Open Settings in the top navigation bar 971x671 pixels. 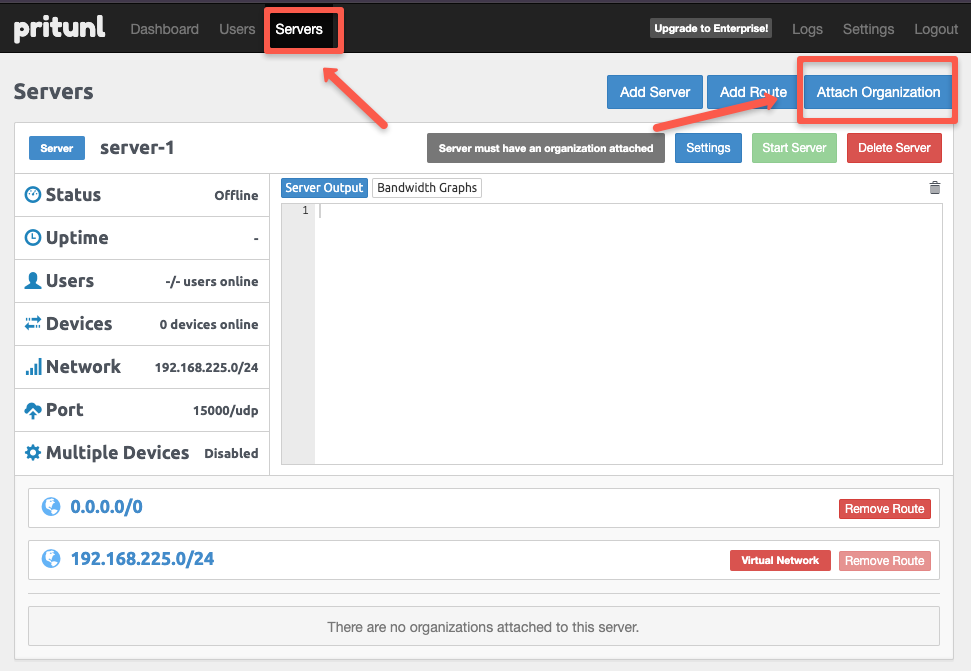pyautogui.click(x=868, y=29)
